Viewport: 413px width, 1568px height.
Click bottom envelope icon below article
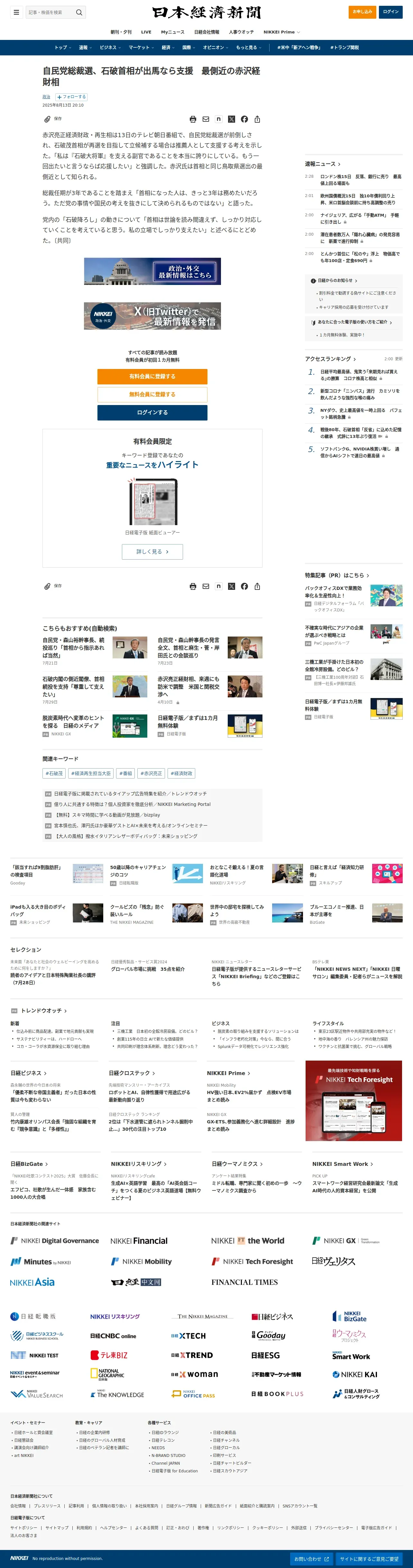point(206,586)
